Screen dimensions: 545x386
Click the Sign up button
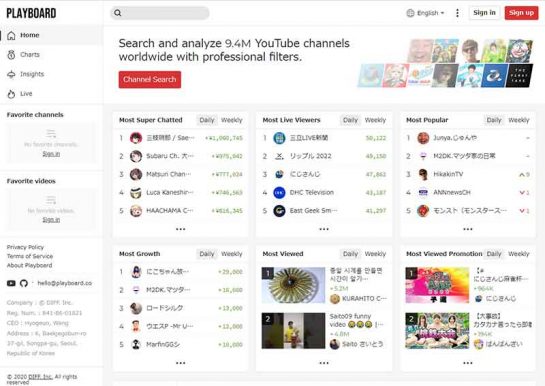click(521, 13)
